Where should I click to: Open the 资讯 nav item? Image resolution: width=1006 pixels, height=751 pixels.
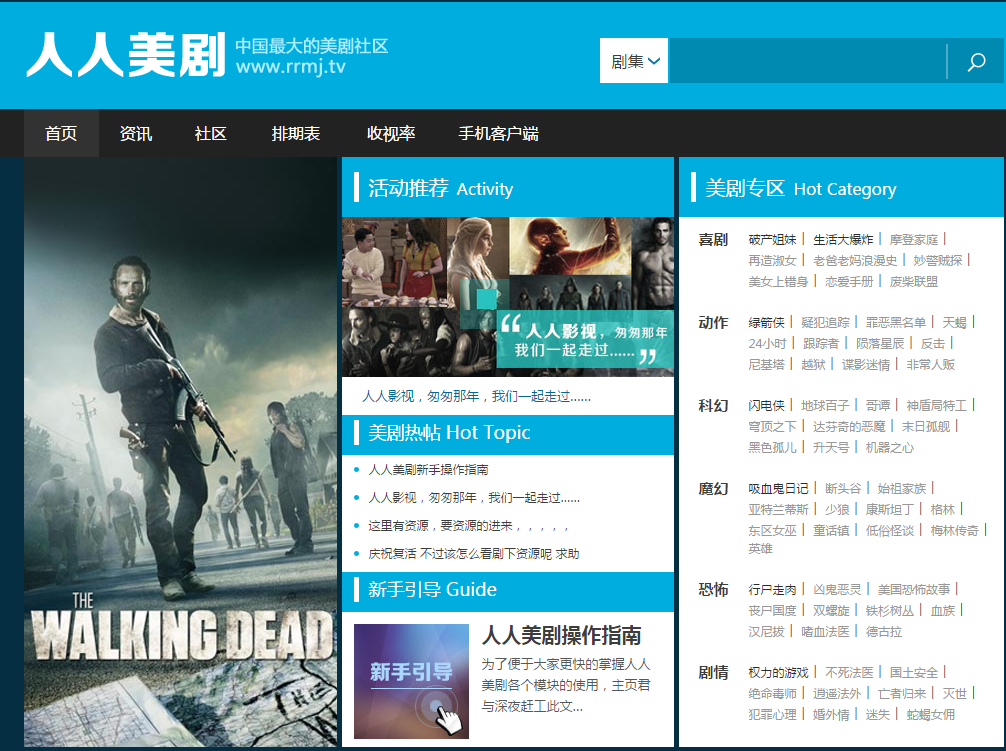point(135,133)
